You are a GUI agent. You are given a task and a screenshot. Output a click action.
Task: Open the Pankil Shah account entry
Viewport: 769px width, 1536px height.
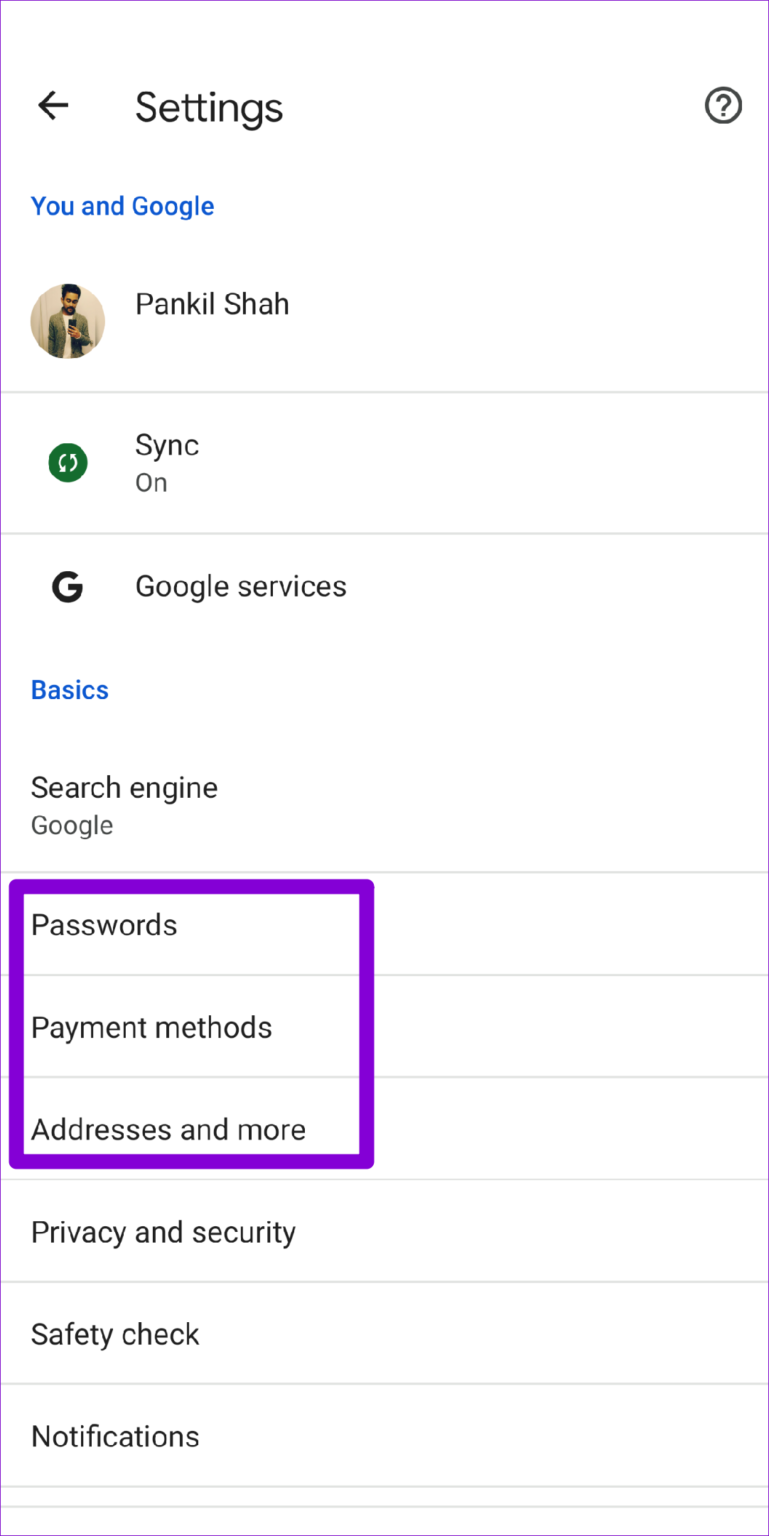click(x=212, y=304)
